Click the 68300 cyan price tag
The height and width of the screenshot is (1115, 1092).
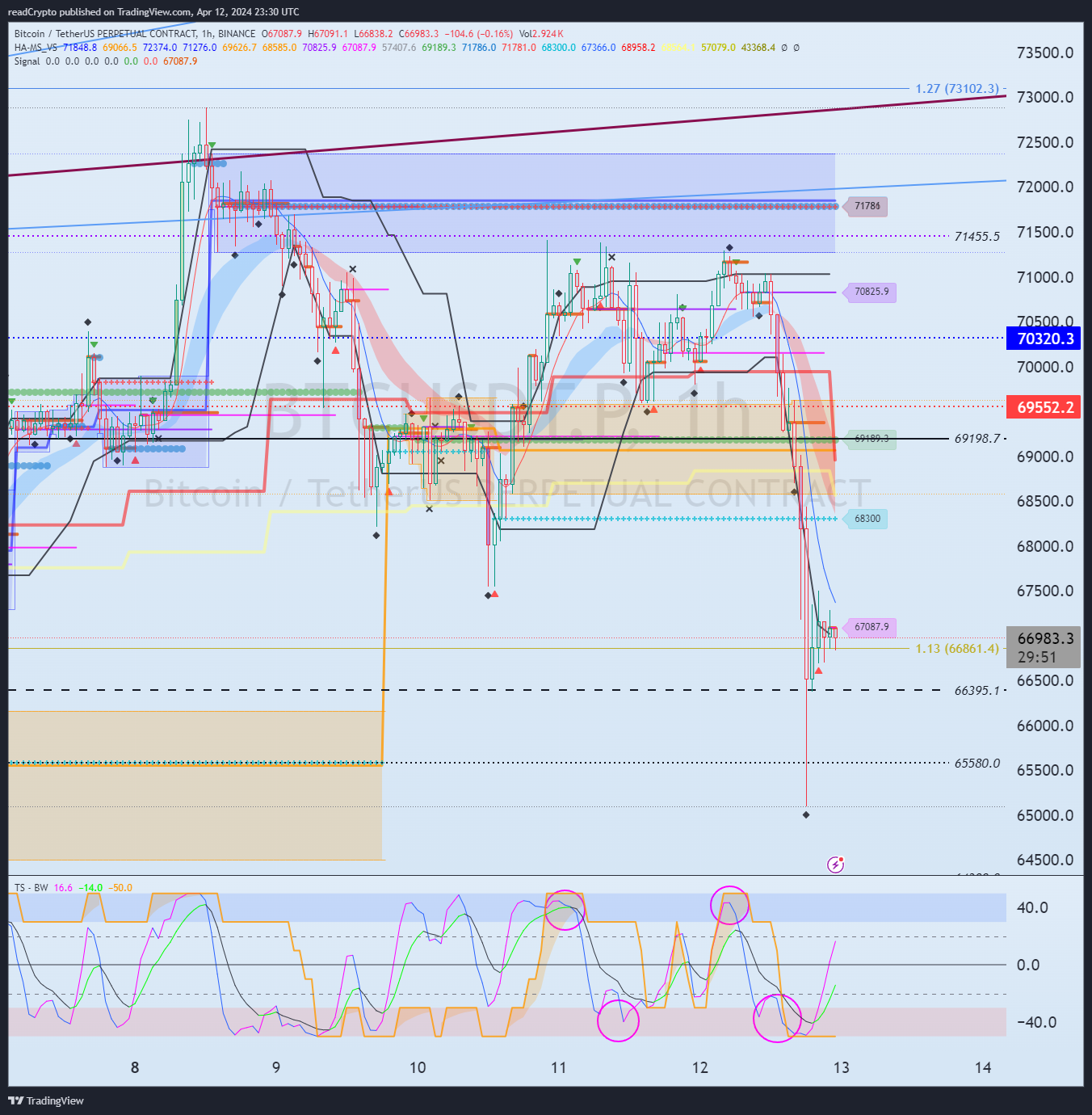click(x=866, y=519)
